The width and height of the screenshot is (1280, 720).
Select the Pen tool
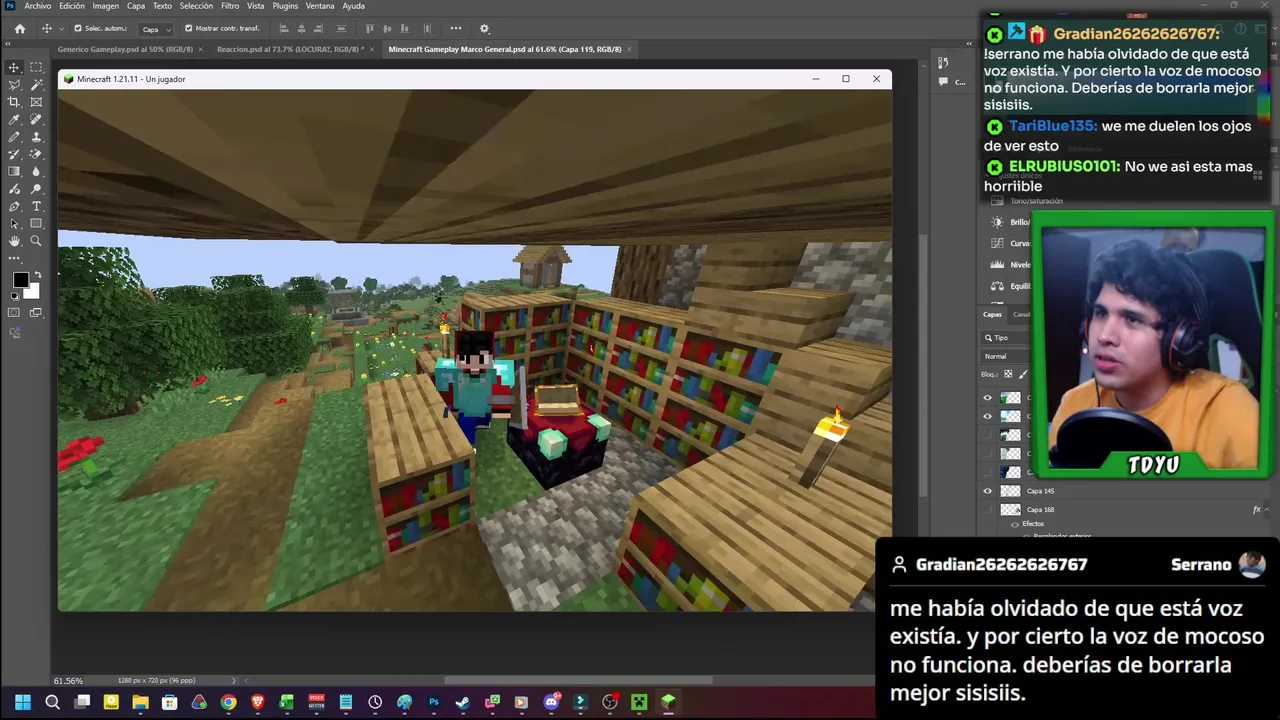14,206
